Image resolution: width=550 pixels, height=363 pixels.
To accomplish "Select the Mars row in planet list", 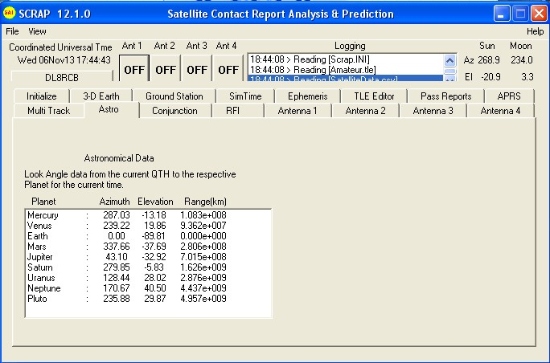I will (148, 247).
